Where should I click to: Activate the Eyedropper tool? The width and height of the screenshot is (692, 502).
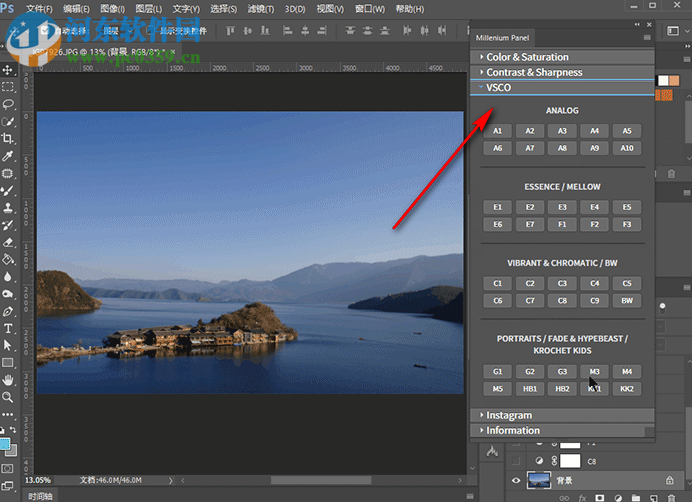click(8, 156)
